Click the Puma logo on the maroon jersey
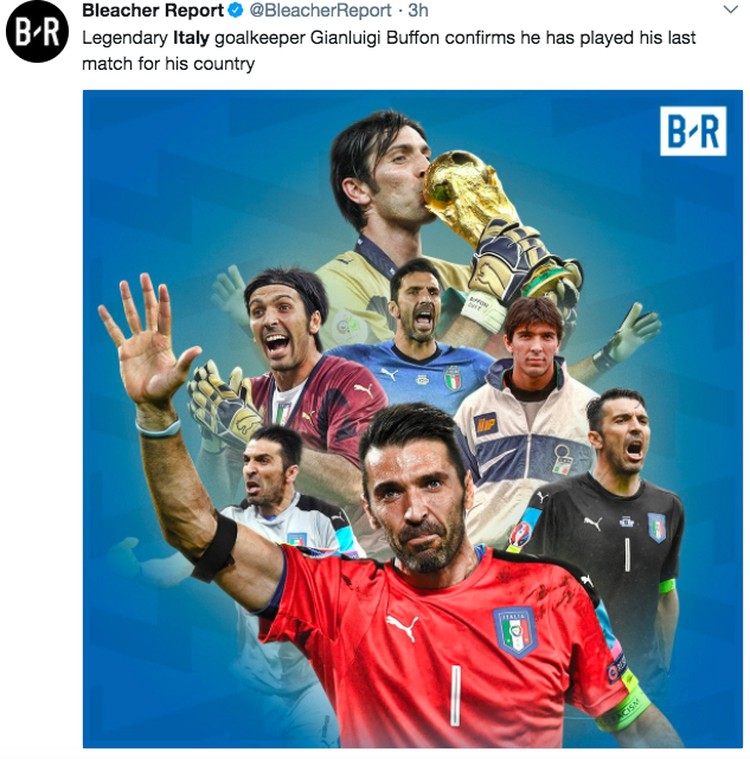The image size is (750, 759). 364,390
